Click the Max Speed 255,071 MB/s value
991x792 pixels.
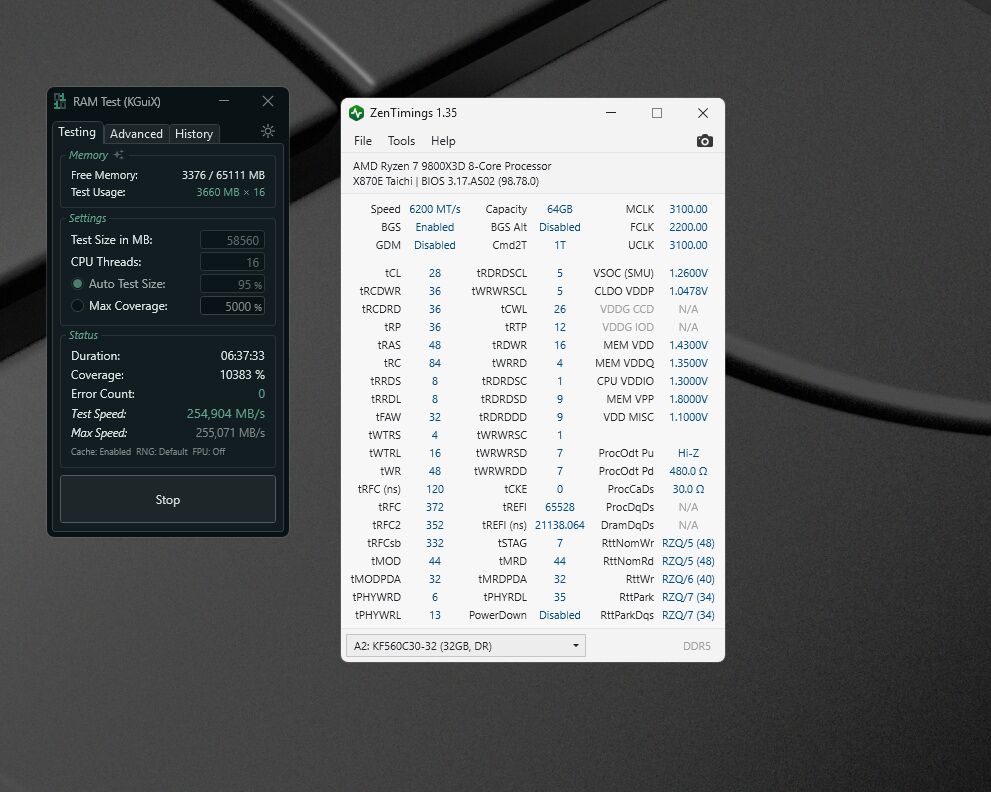click(230, 433)
